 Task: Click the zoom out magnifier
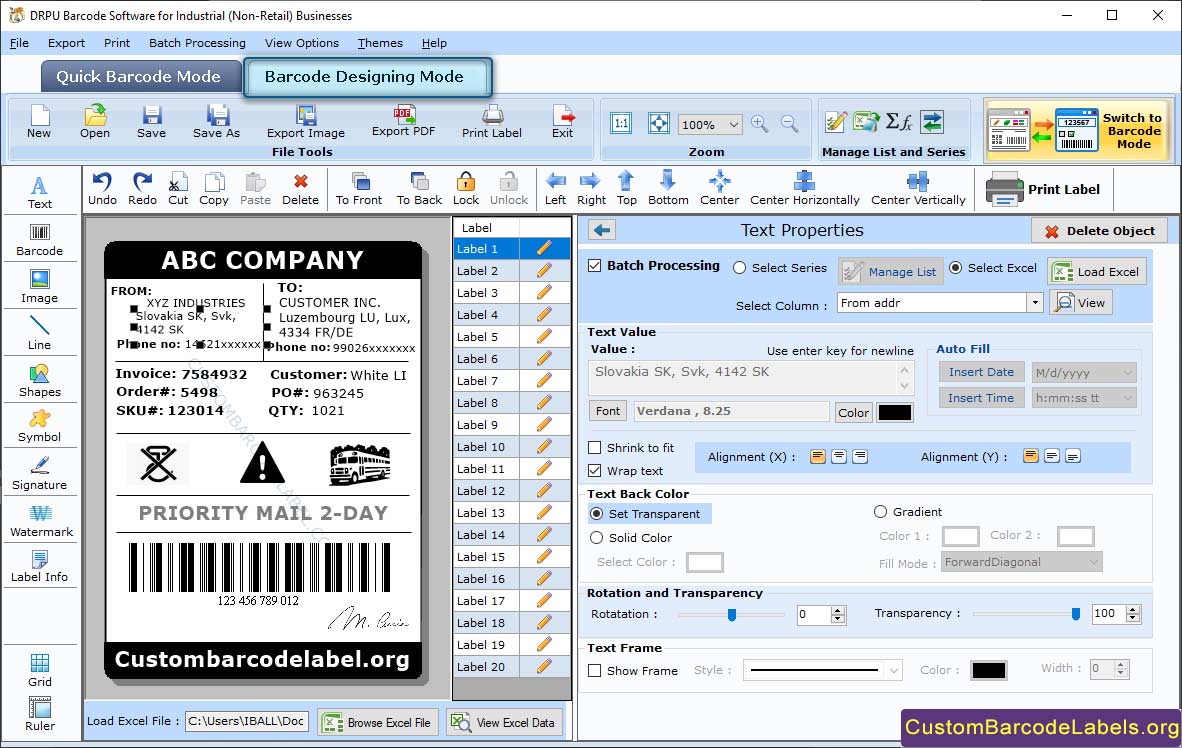(789, 124)
